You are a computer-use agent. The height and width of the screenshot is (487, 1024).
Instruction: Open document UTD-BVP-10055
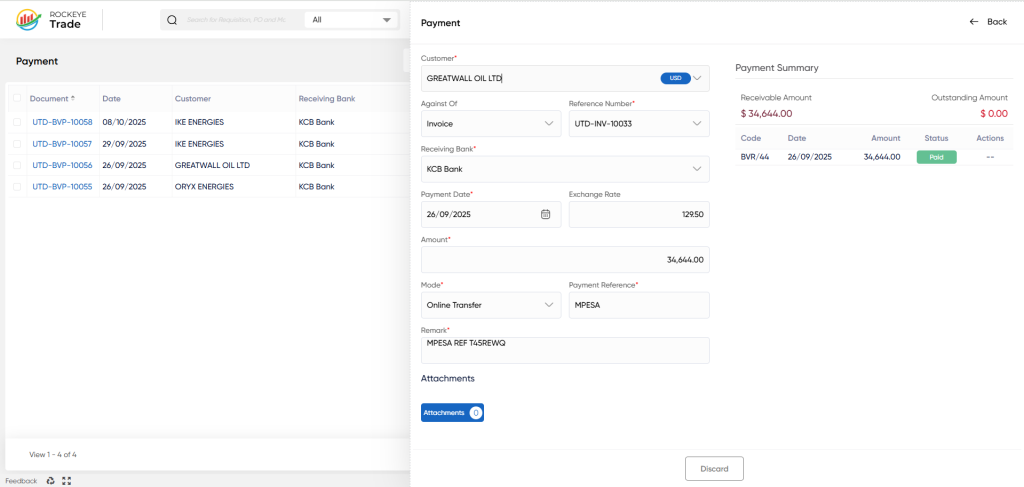[x=62, y=187]
